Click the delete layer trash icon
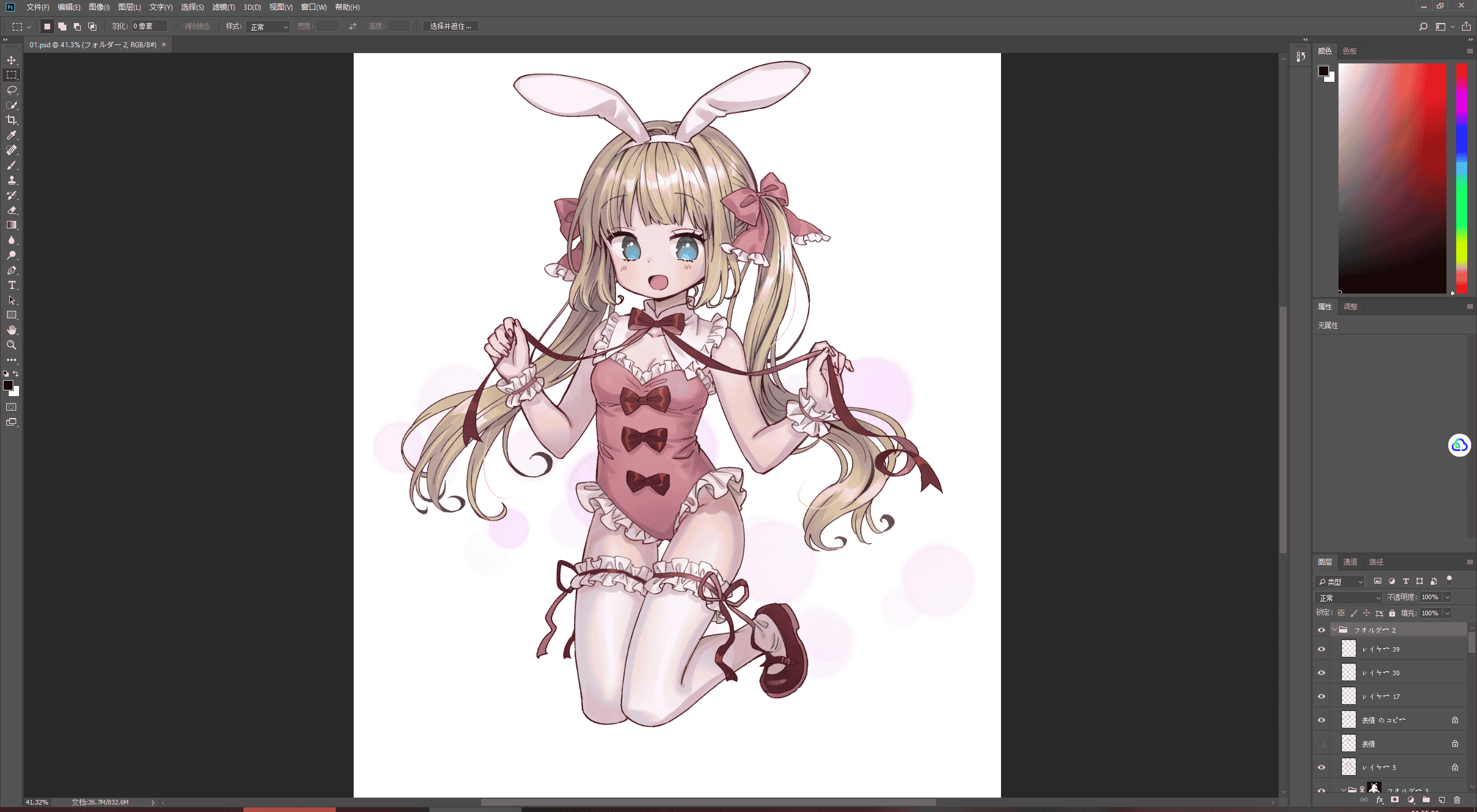The image size is (1477, 812). pyautogui.click(x=1457, y=800)
